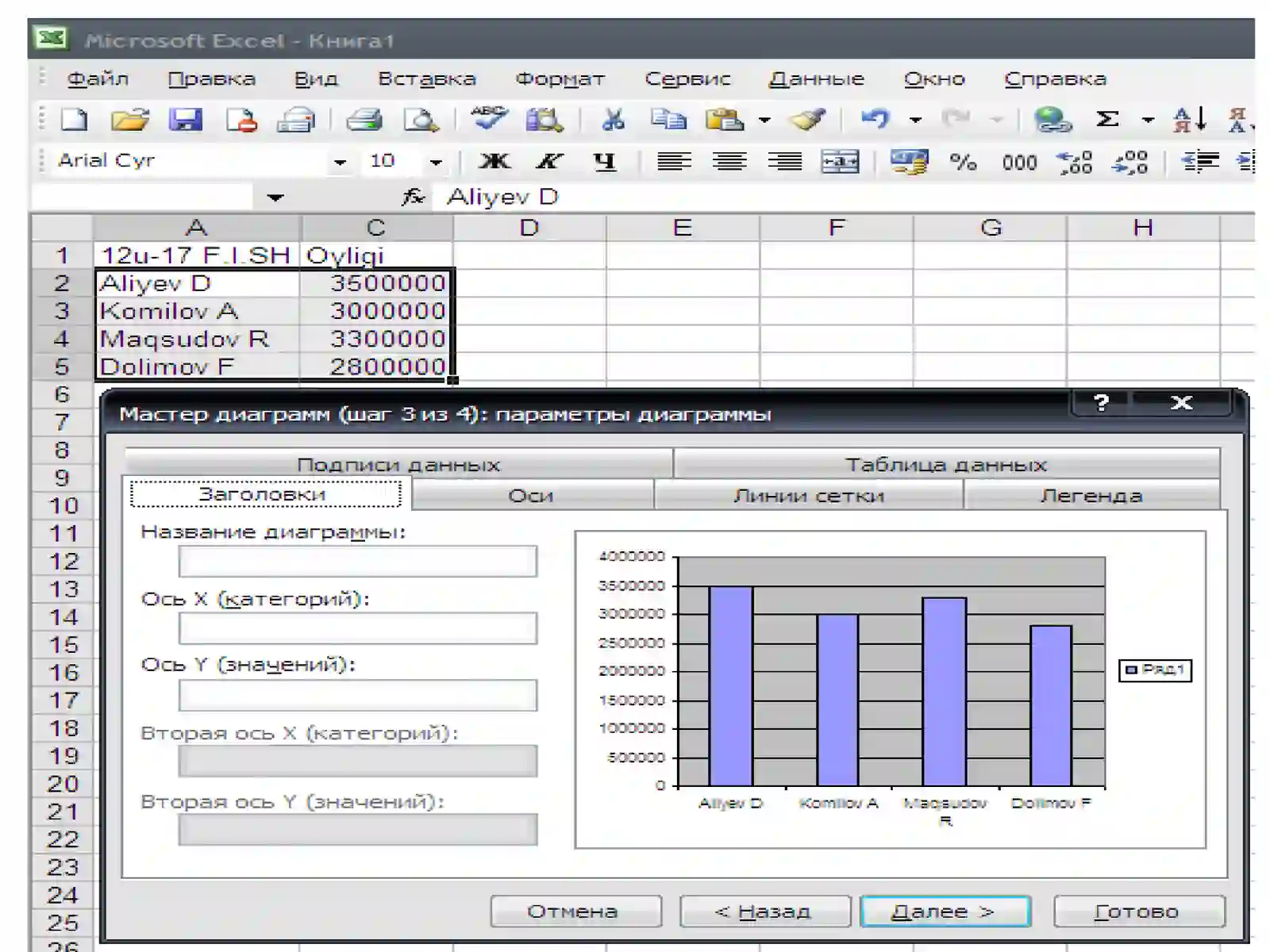Expand the Arial Cyr font dropdown
Viewport: 1270px width, 952px height.
pyautogui.click(x=340, y=163)
